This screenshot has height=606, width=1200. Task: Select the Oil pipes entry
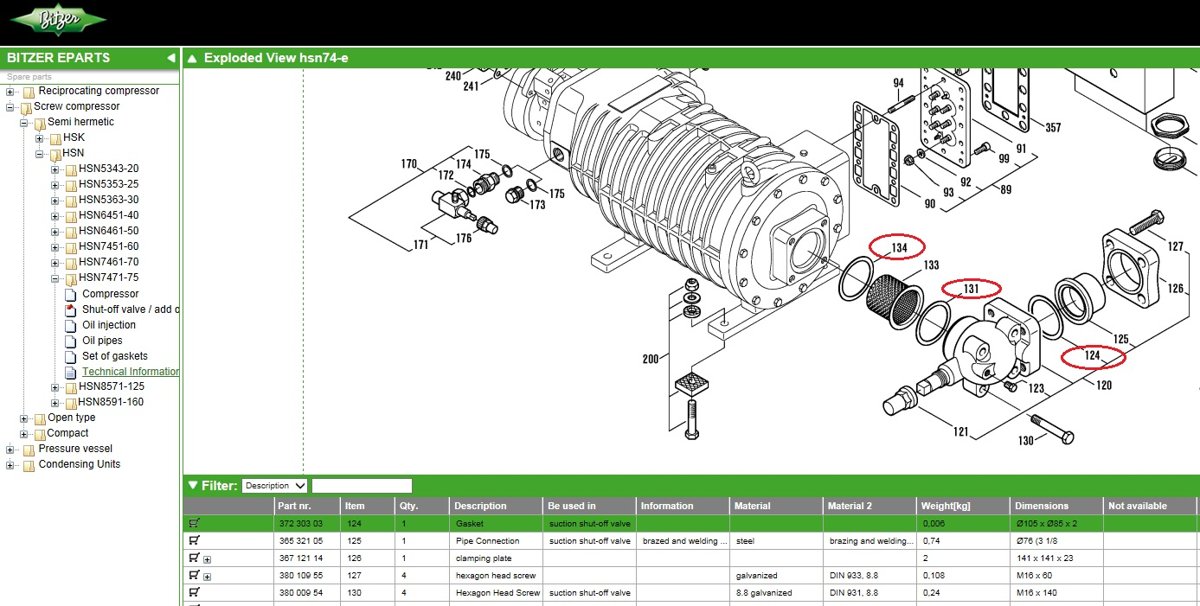pyautogui.click(x=103, y=341)
